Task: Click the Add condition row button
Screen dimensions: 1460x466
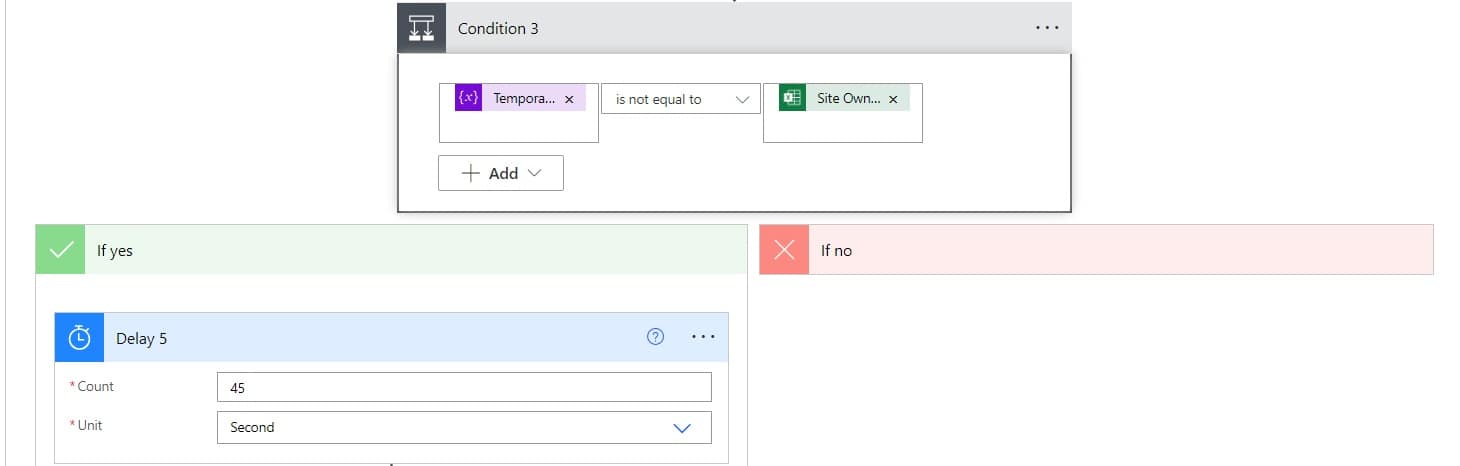Action: coord(501,173)
